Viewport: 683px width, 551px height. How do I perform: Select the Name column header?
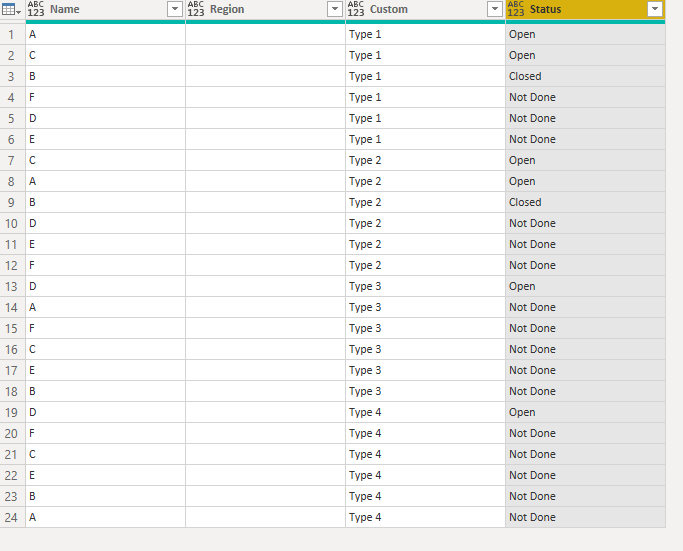coord(105,9)
